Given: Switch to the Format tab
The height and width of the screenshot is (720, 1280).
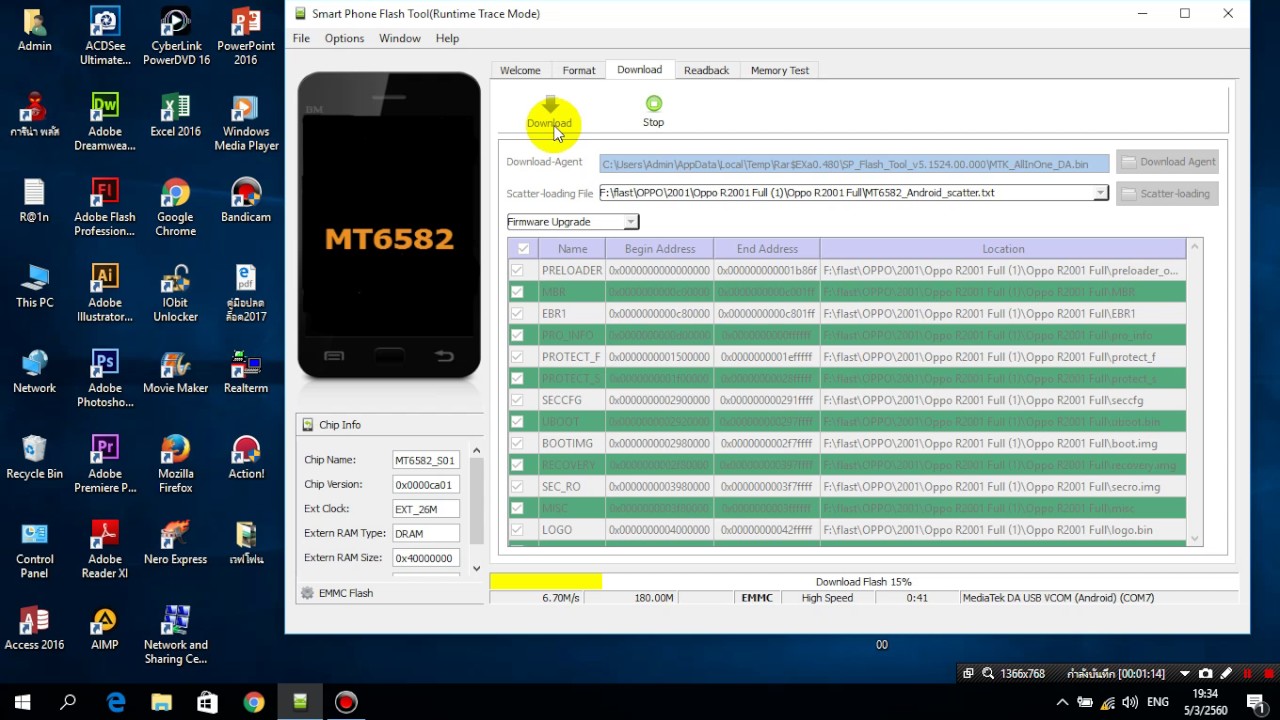Looking at the screenshot, I should tap(579, 70).
